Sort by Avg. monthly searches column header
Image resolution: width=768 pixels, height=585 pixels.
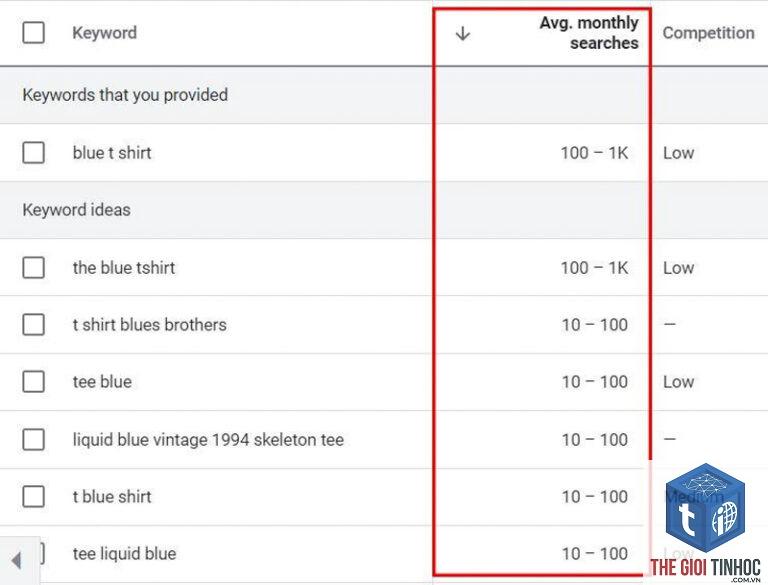pyautogui.click(x=589, y=33)
